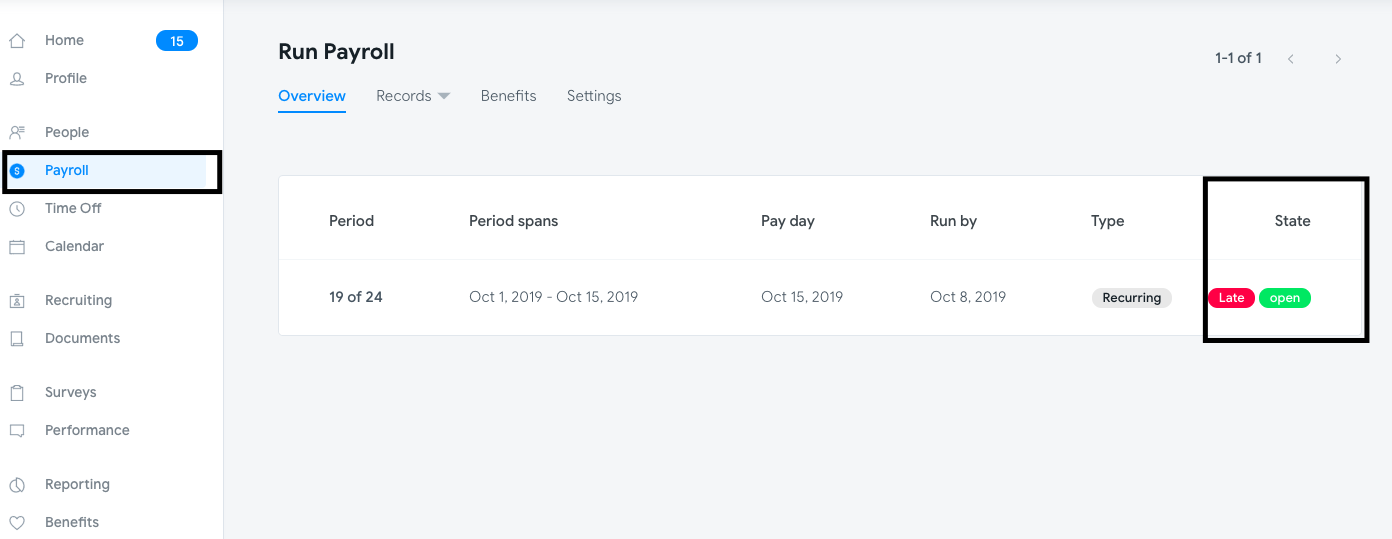Click the Payroll dollar icon

(17, 171)
